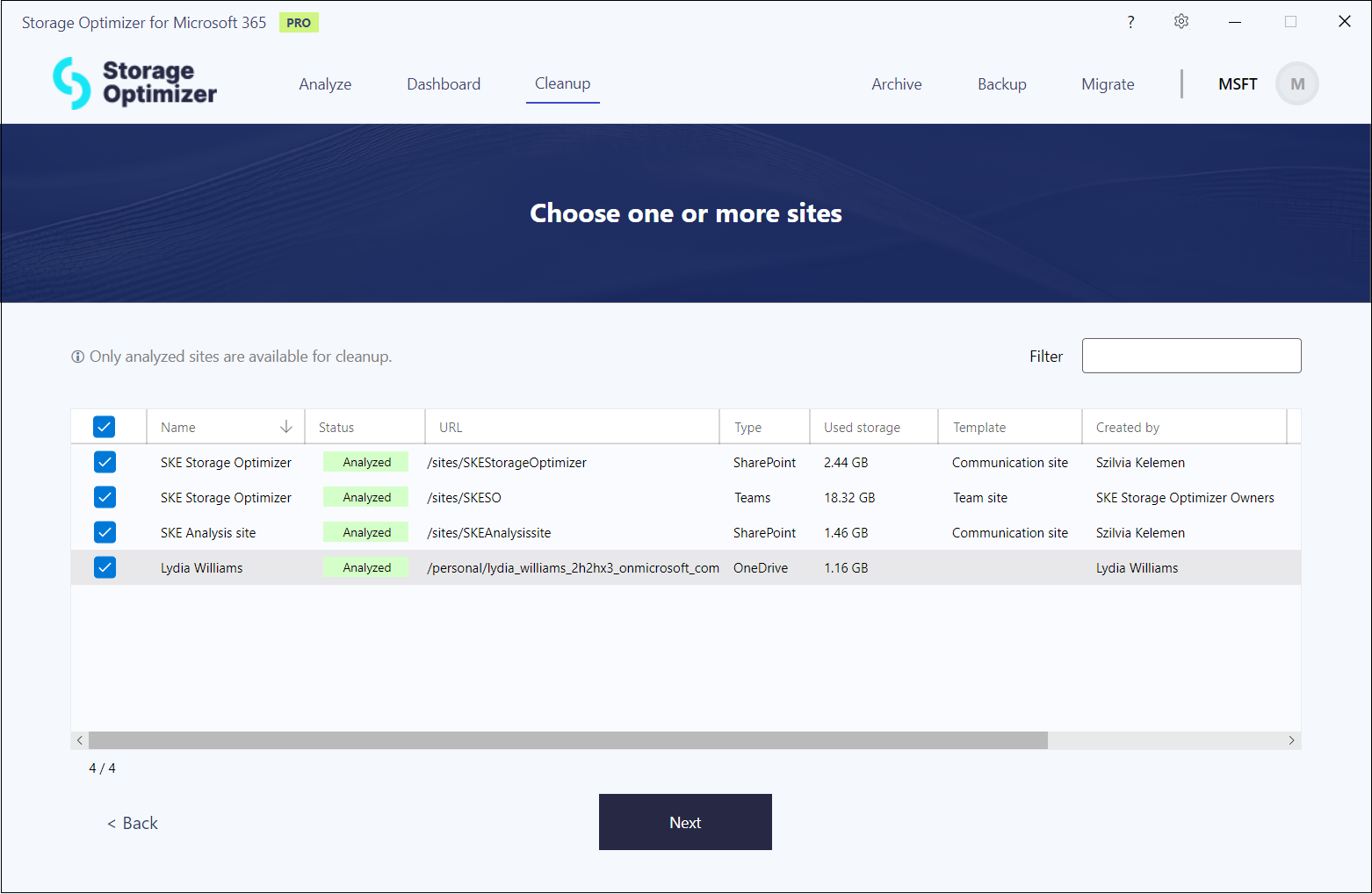This screenshot has height=894, width=1372.
Task: Click the Storage Optimizer logo
Action: tap(134, 83)
